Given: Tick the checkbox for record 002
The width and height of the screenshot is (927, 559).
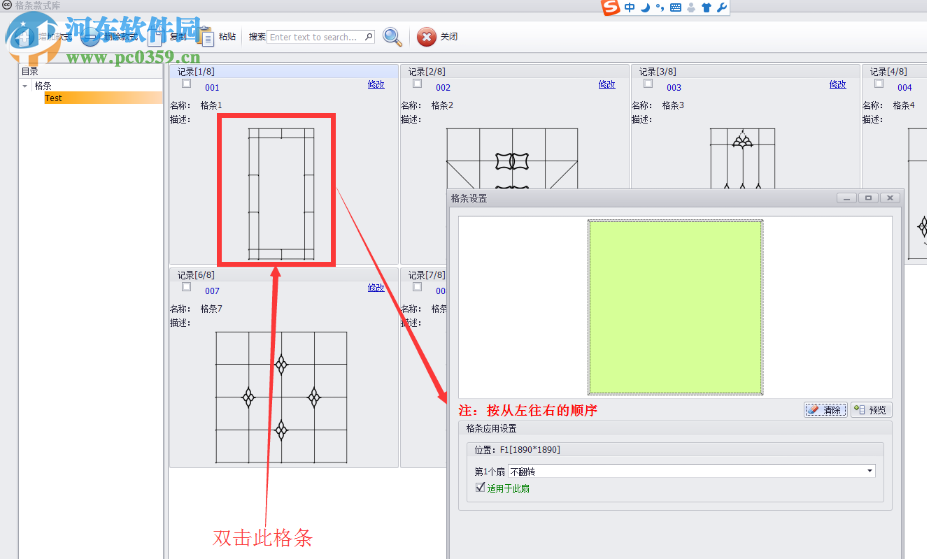Looking at the screenshot, I should coord(417,84).
